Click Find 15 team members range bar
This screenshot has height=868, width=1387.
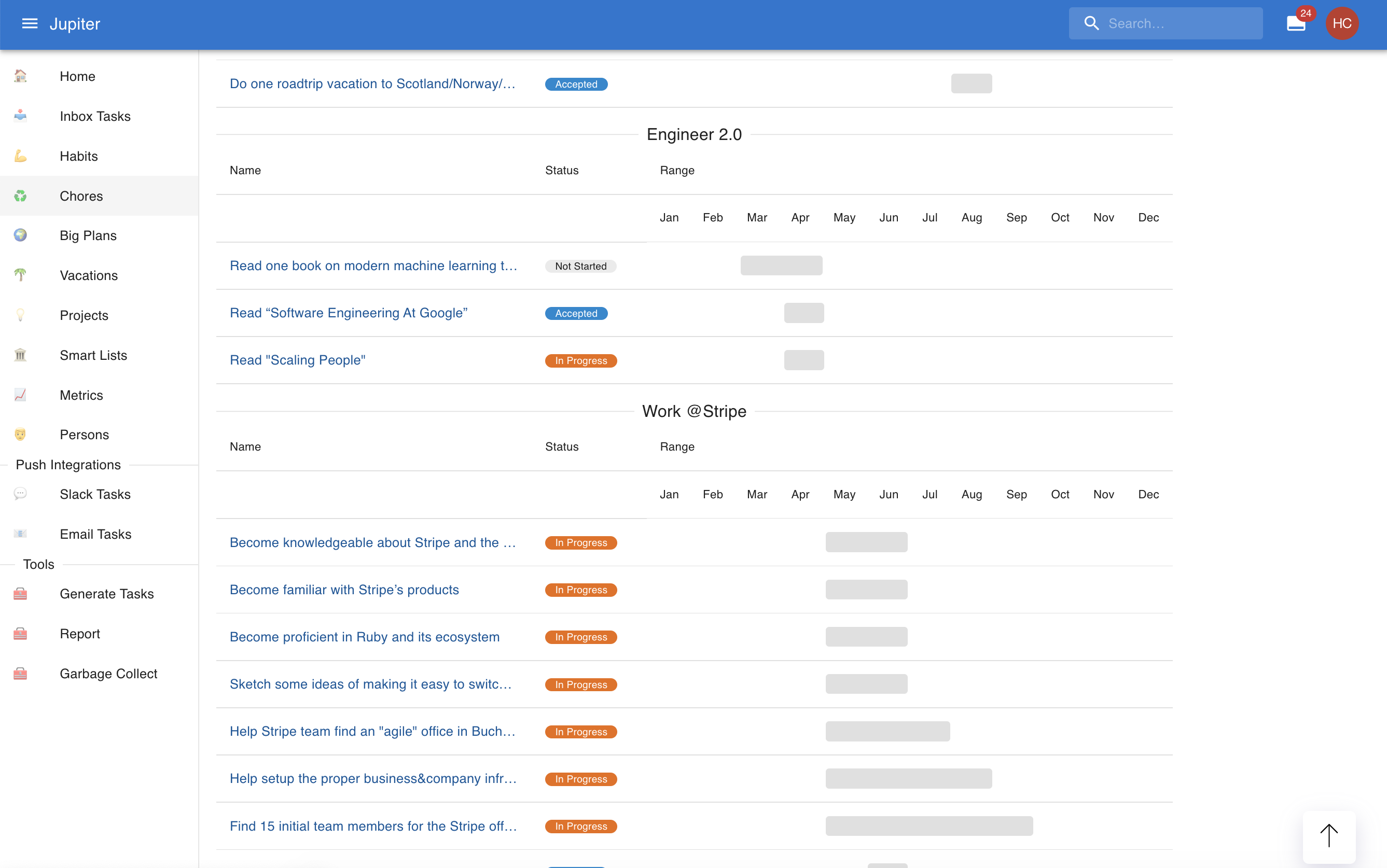click(928, 825)
